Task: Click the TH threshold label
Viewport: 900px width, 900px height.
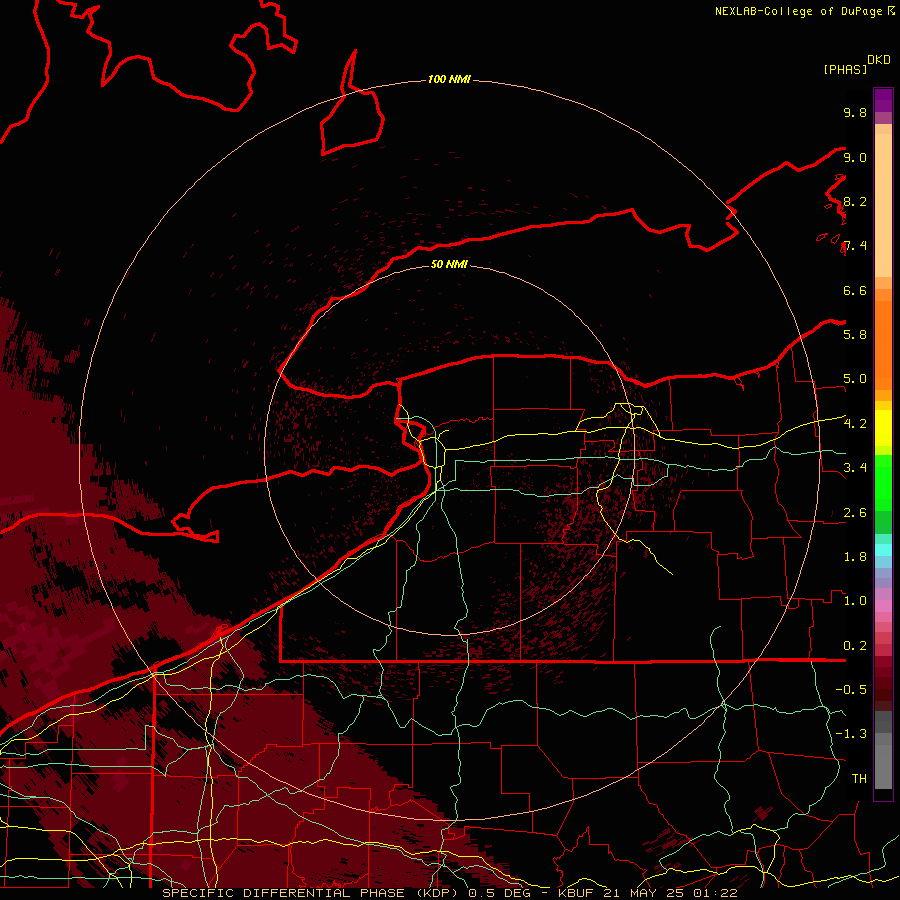Action: point(859,779)
